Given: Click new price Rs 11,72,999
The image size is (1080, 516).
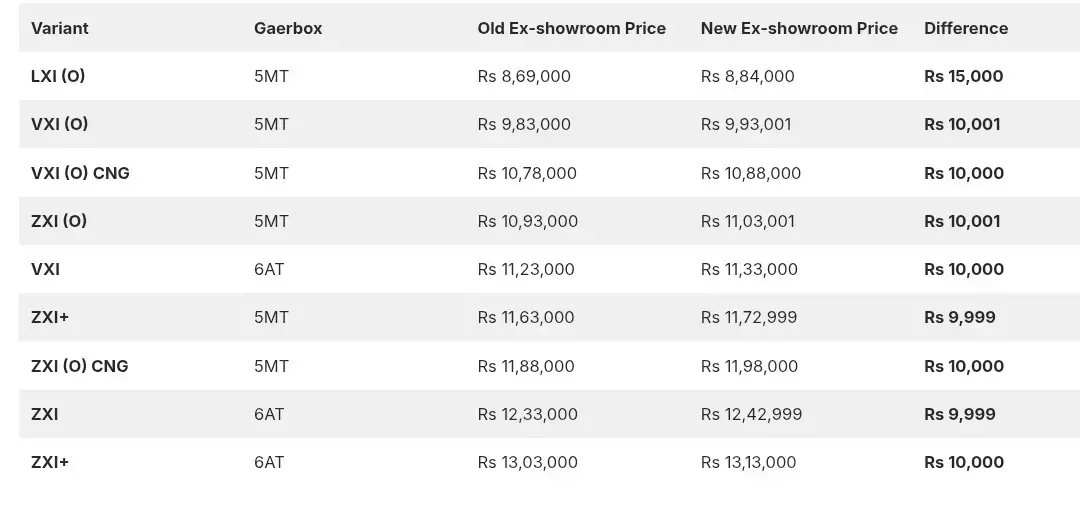Looking at the screenshot, I should click(x=749, y=317).
